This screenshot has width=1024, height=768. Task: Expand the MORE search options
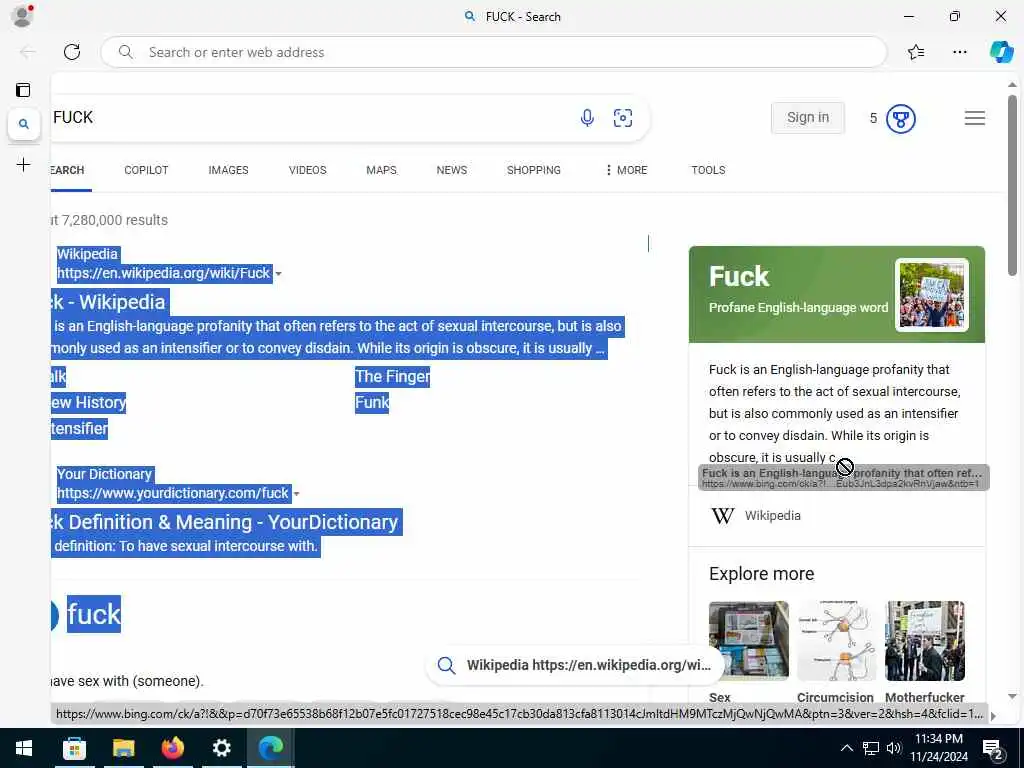pos(626,170)
